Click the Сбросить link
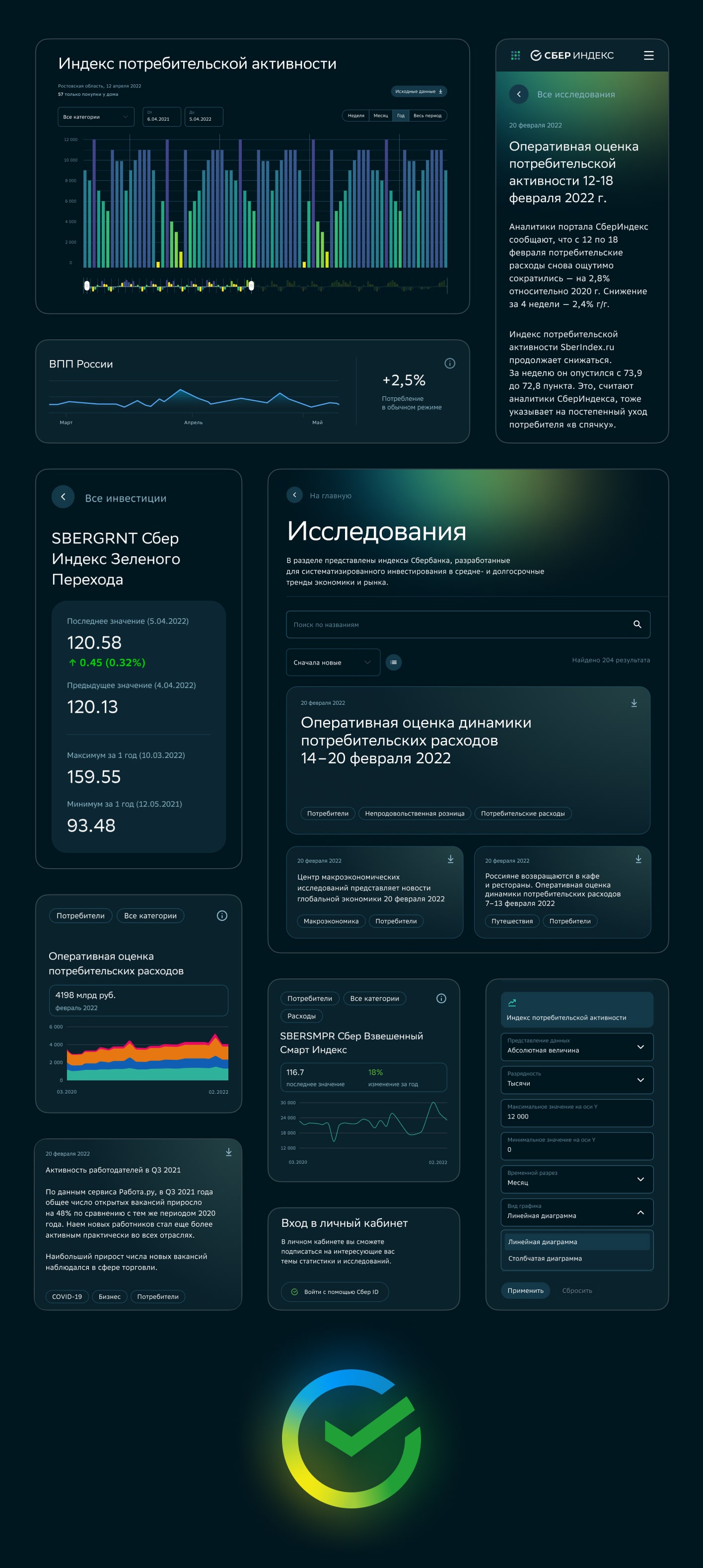The height and width of the screenshot is (1568, 703). 577,1290
